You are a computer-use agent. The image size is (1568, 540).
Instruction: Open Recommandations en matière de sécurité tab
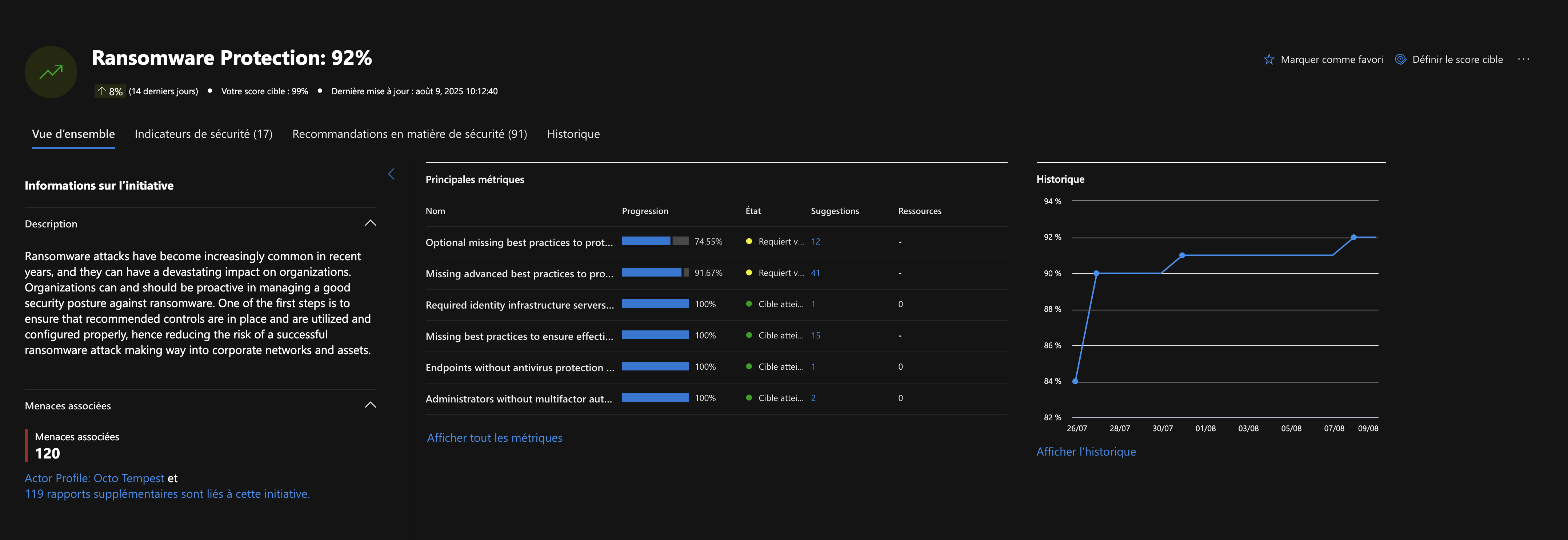409,134
